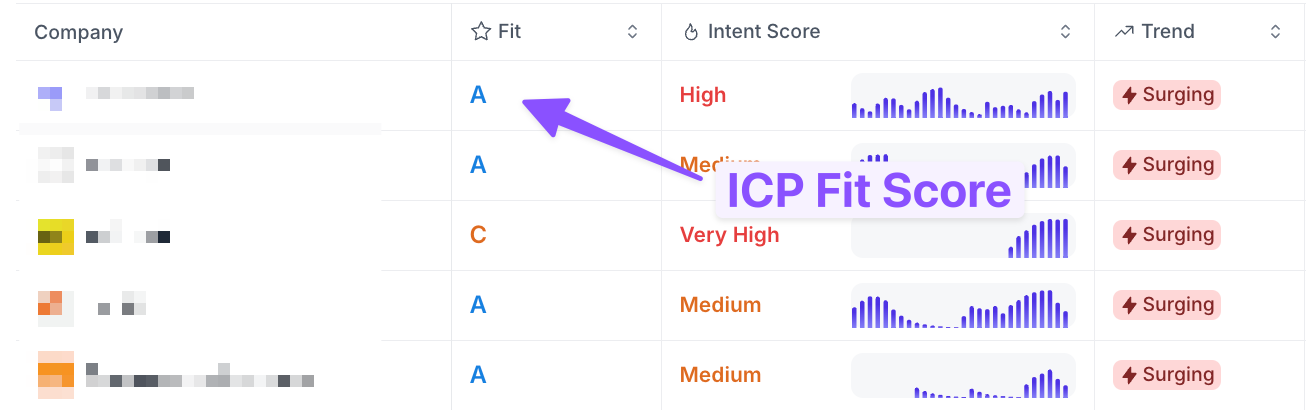This screenshot has height=410, width=1306.
Task: Click the flame icon beside Intent Score
Action: click(690, 32)
